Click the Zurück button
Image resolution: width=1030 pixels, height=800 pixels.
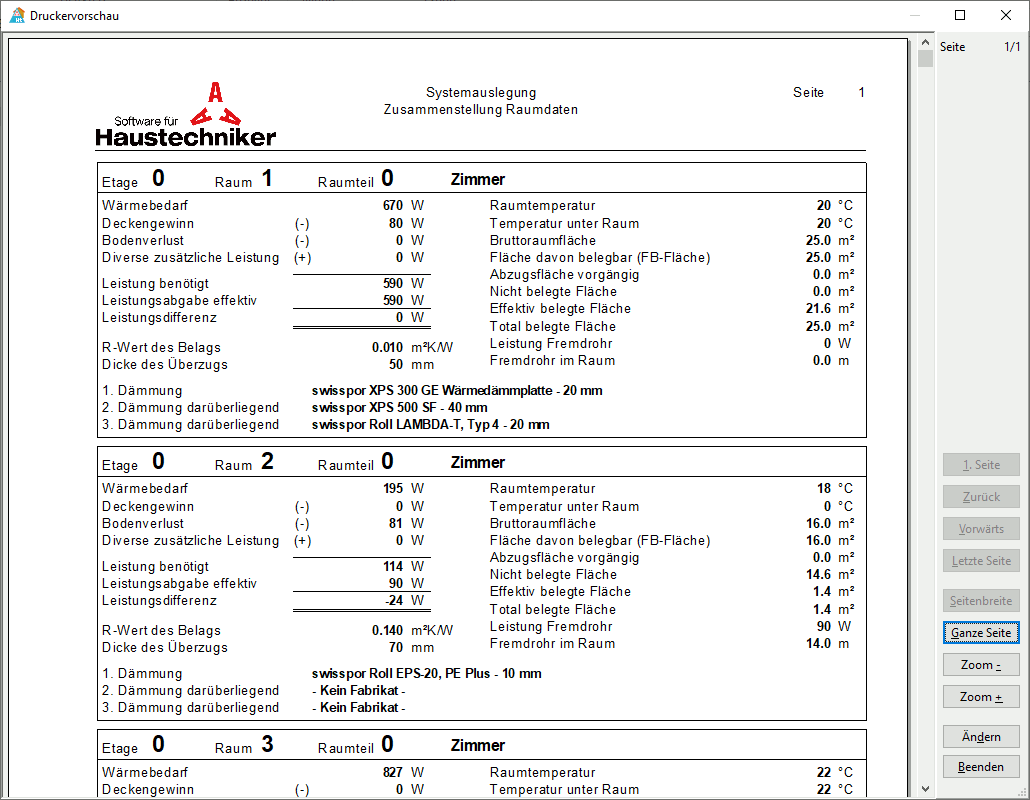981,497
